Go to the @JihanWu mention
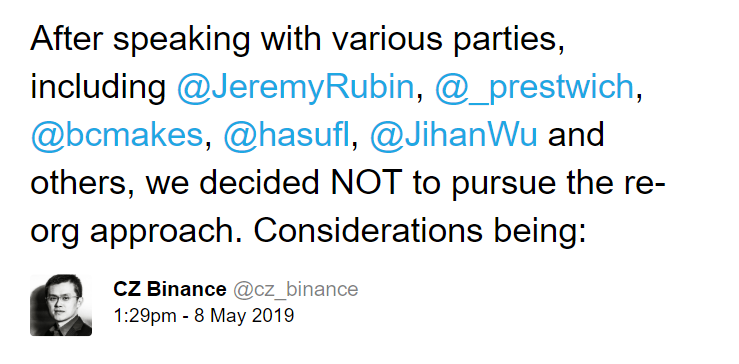 coord(453,136)
